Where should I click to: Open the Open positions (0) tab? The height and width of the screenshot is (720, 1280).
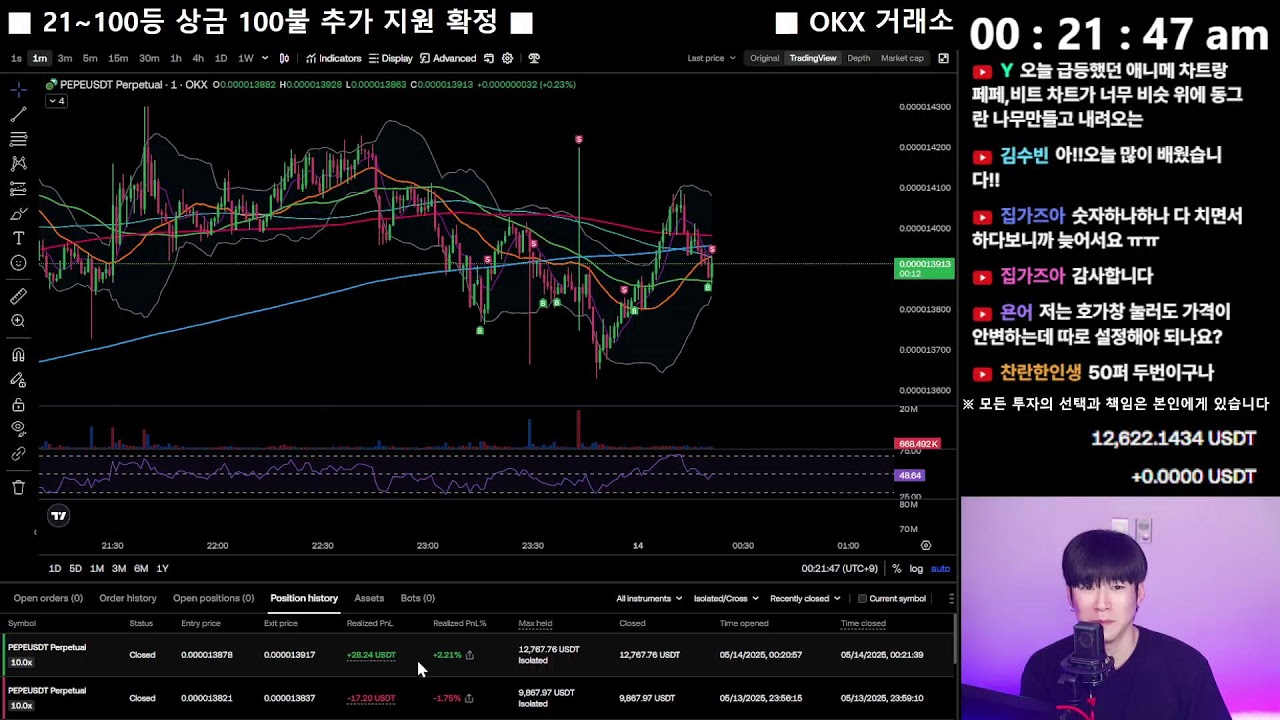(x=214, y=598)
